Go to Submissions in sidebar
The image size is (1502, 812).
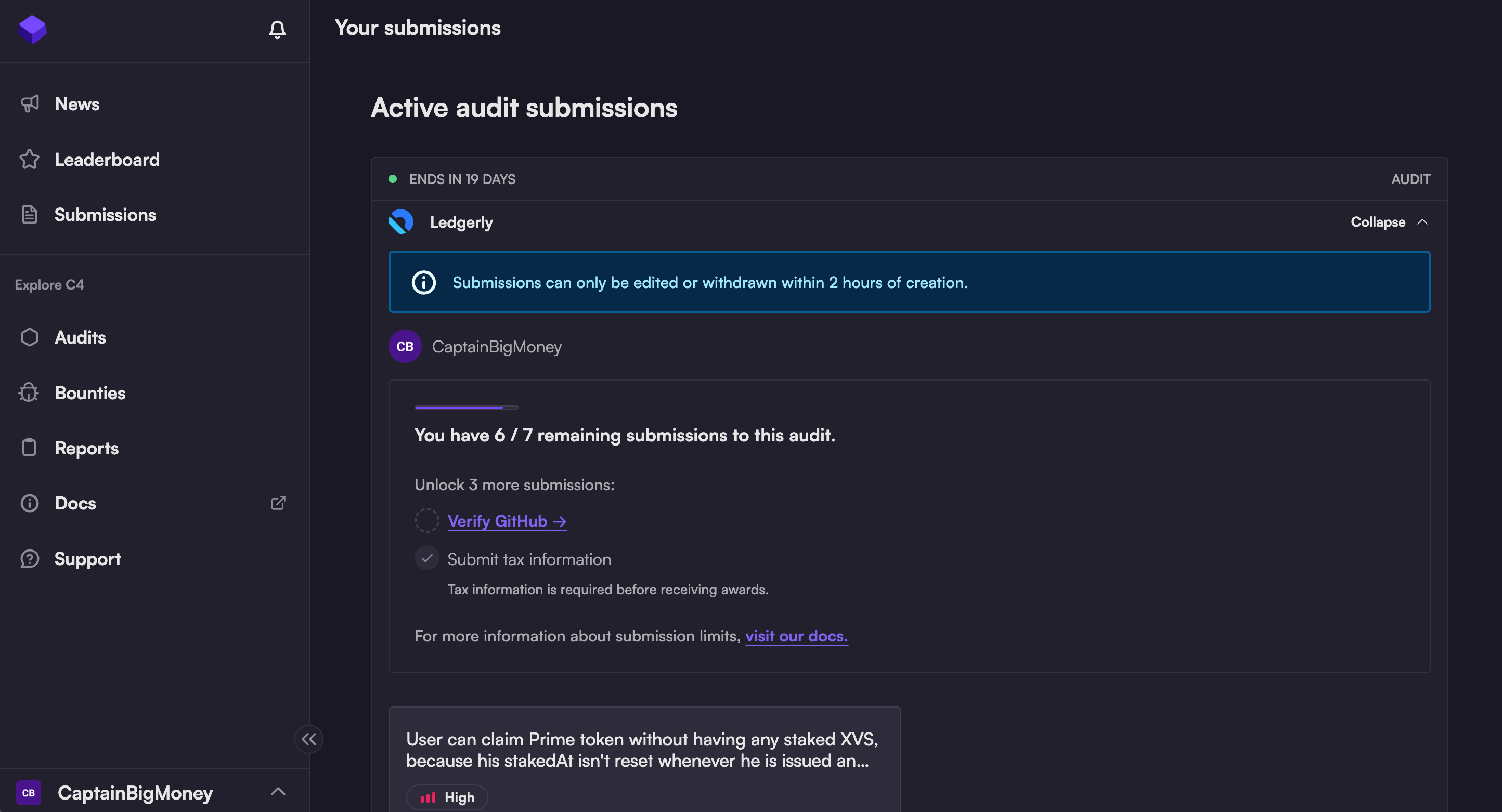coord(105,215)
